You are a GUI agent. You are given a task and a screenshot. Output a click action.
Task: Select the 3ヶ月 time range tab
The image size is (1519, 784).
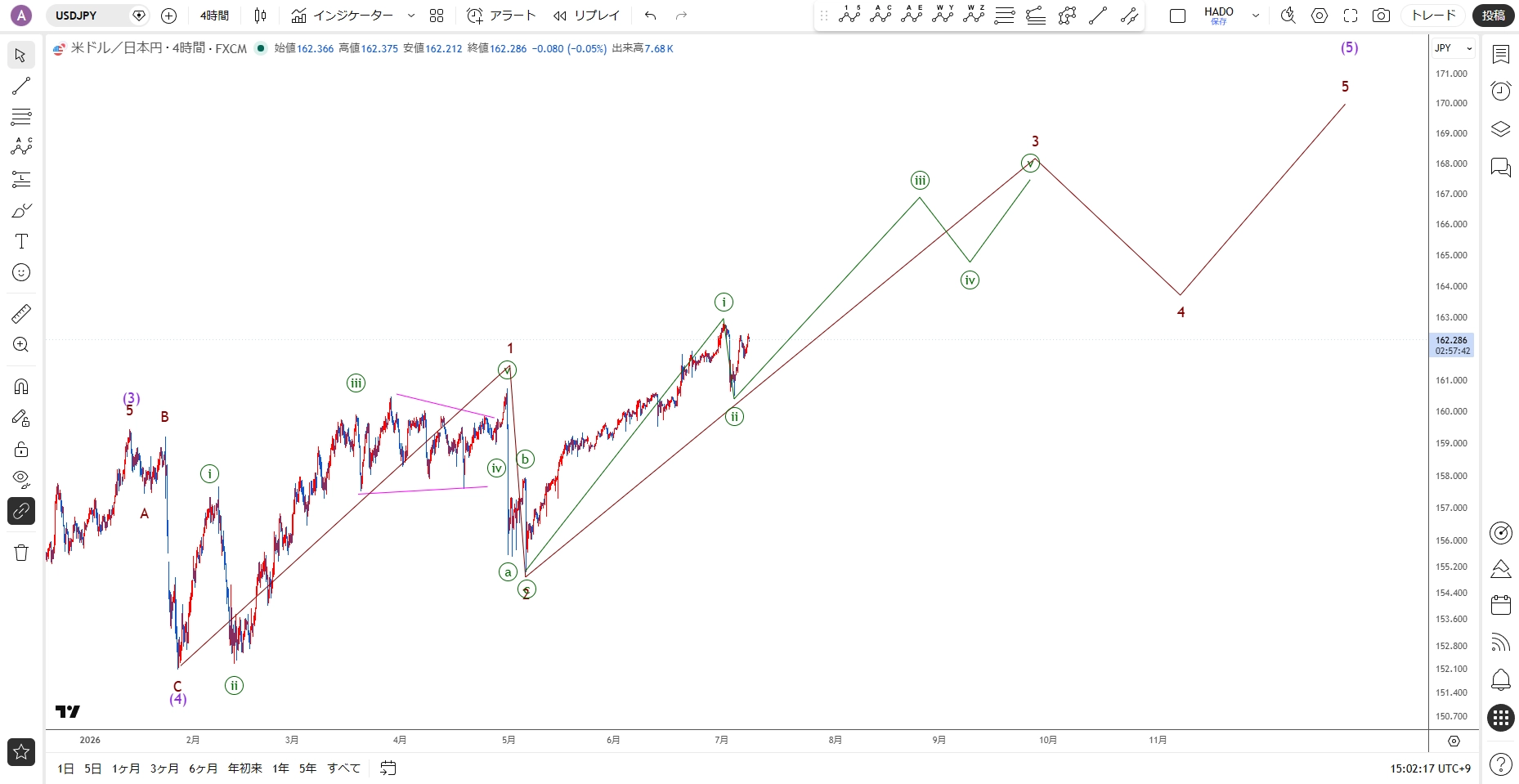164,768
